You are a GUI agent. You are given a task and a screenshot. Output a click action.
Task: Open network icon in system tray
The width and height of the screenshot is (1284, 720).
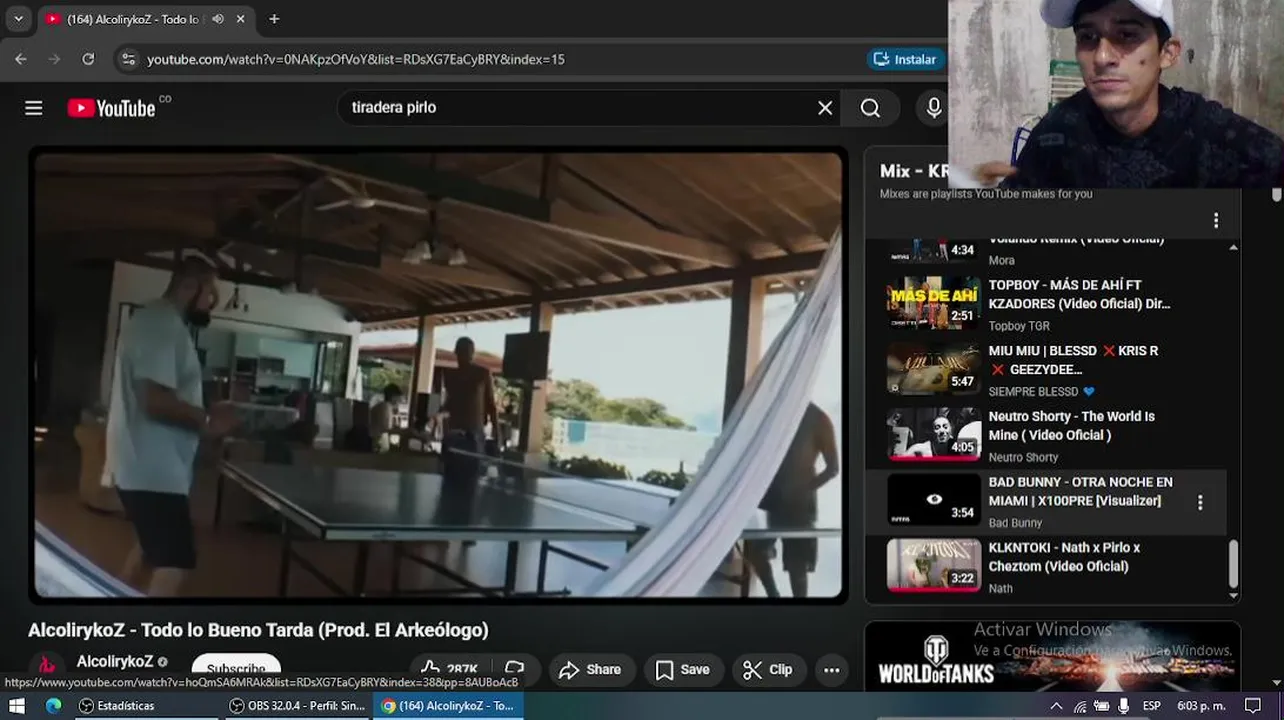1079,706
